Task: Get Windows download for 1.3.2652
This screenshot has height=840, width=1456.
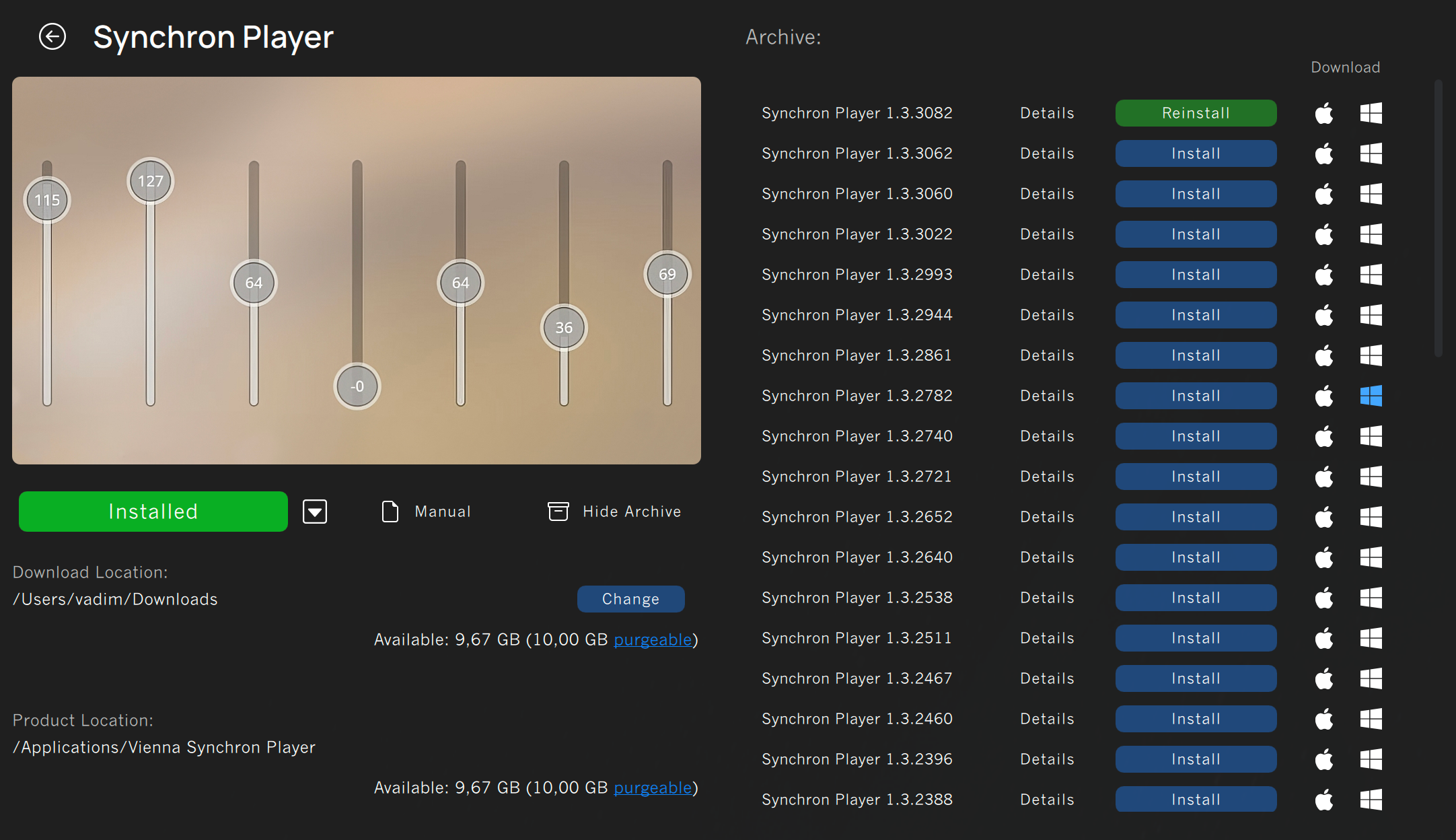Action: (1371, 517)
